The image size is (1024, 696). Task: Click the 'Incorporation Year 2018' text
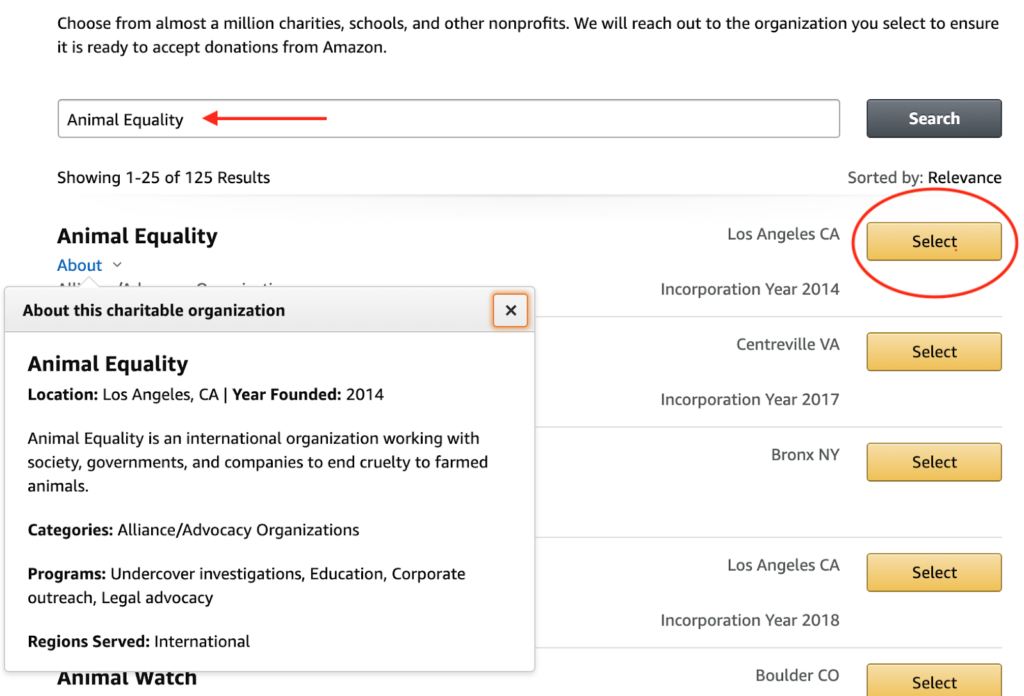click(x=750, y=620)
